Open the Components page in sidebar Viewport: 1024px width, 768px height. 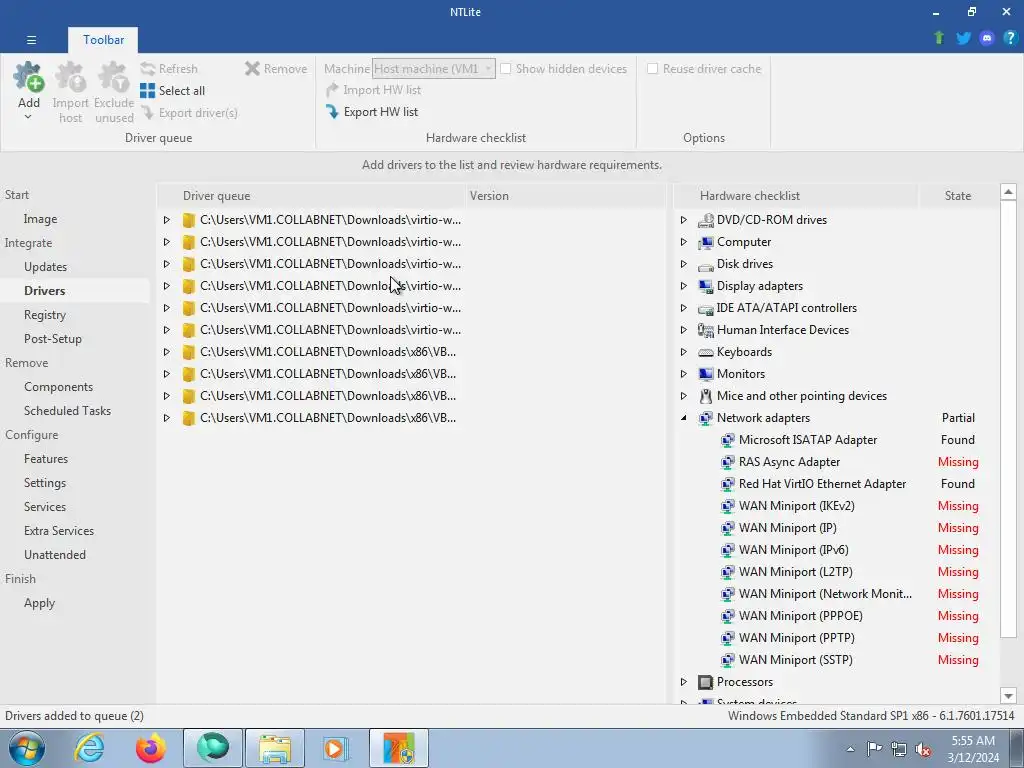click(58, 387)
